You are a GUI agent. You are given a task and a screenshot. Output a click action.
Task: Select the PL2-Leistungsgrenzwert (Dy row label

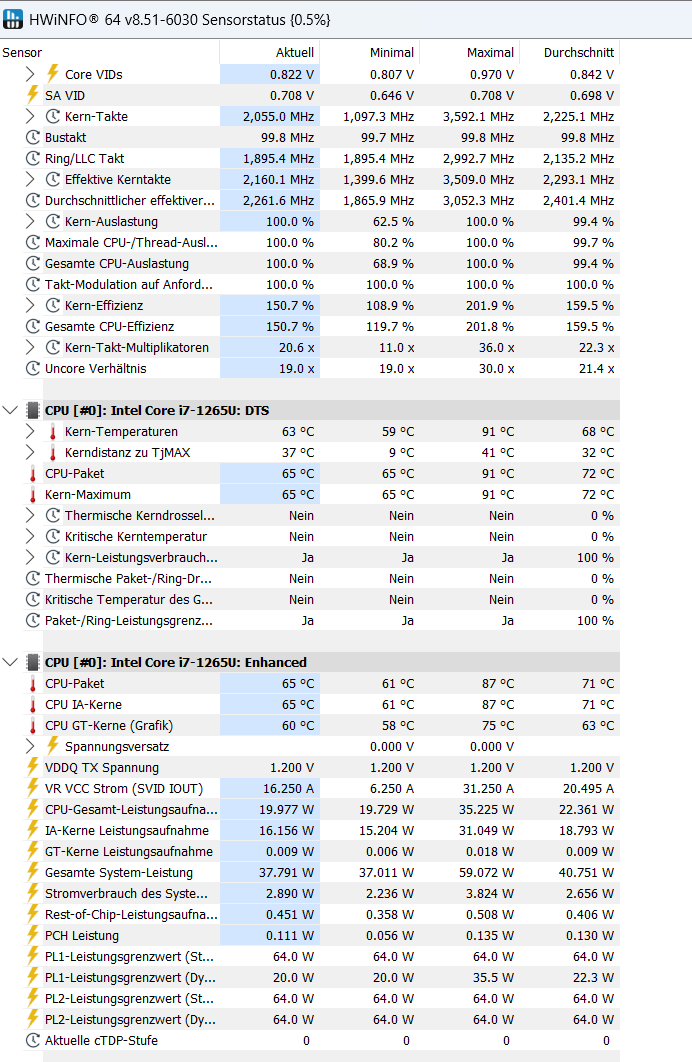pos(130,1019)
